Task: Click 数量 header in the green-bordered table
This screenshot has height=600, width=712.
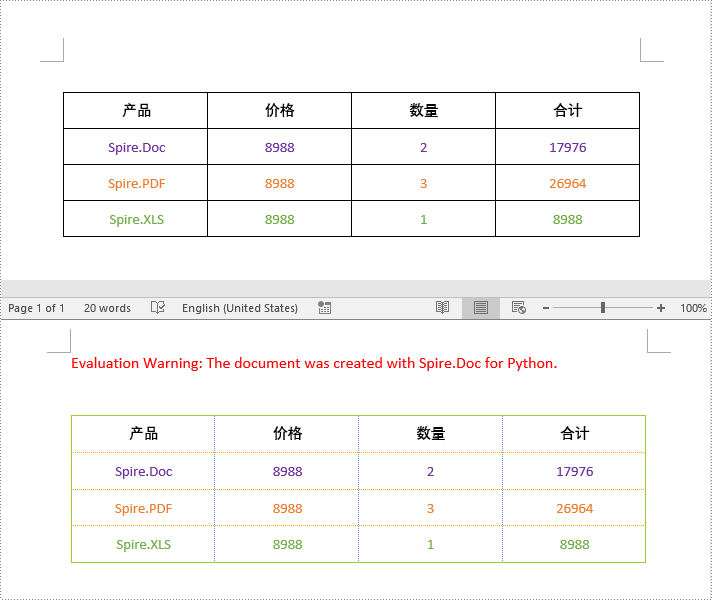Action: coord(430,433)
